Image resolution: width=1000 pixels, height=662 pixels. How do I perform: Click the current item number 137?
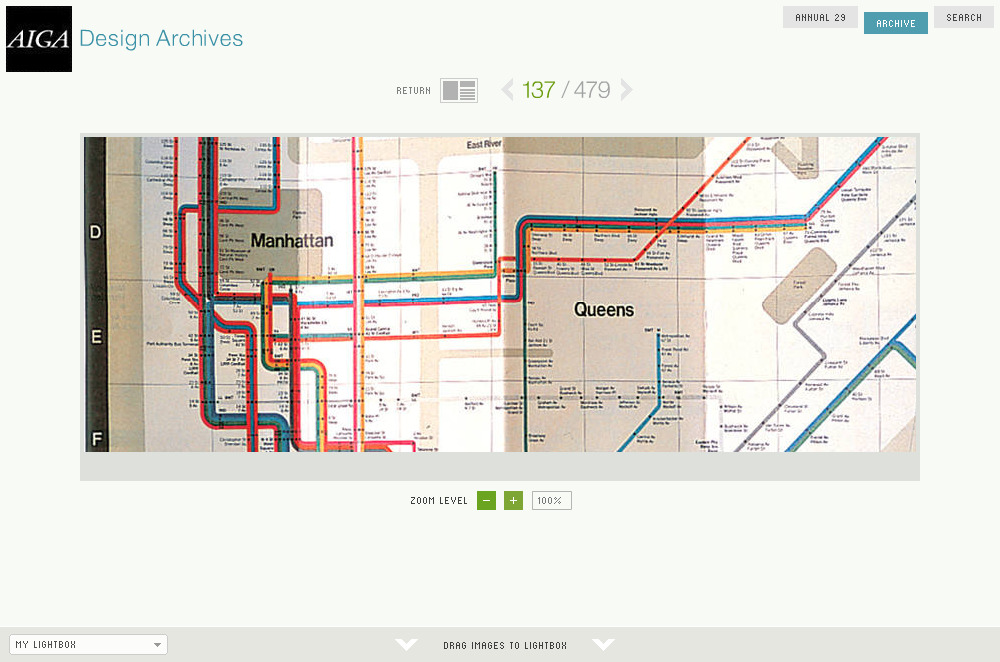pos(539,90)
